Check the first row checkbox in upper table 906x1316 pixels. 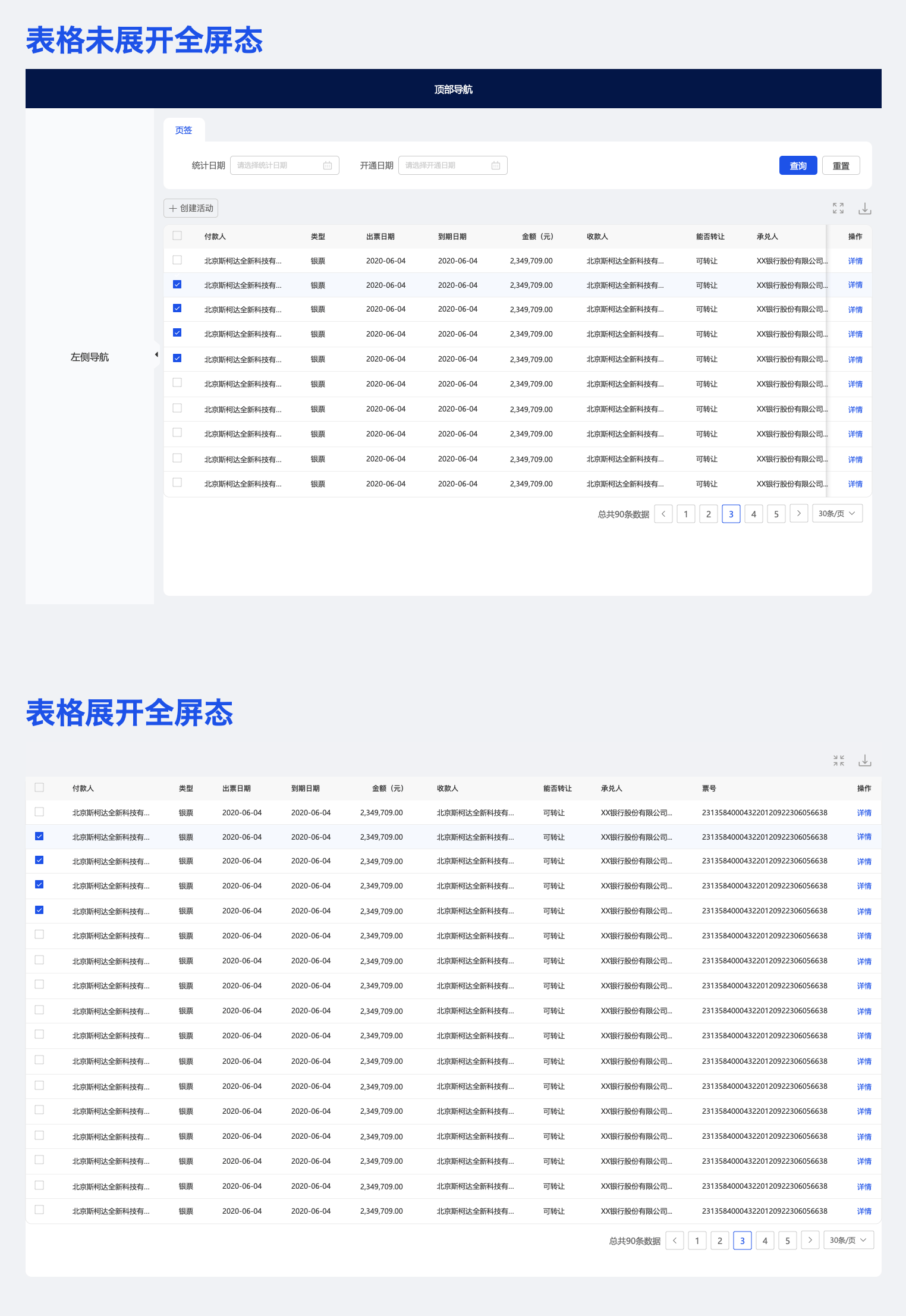click(x=177, y=260)
